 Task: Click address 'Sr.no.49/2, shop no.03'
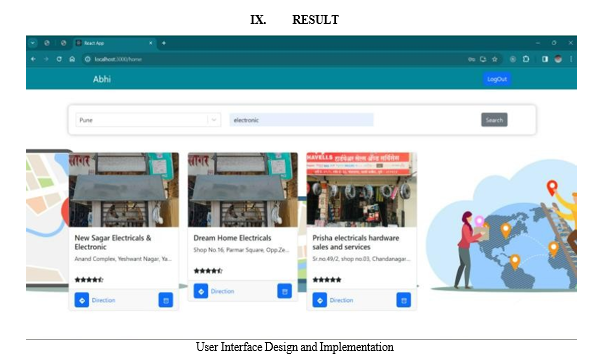pyautogui.click(x=361, y=259)
